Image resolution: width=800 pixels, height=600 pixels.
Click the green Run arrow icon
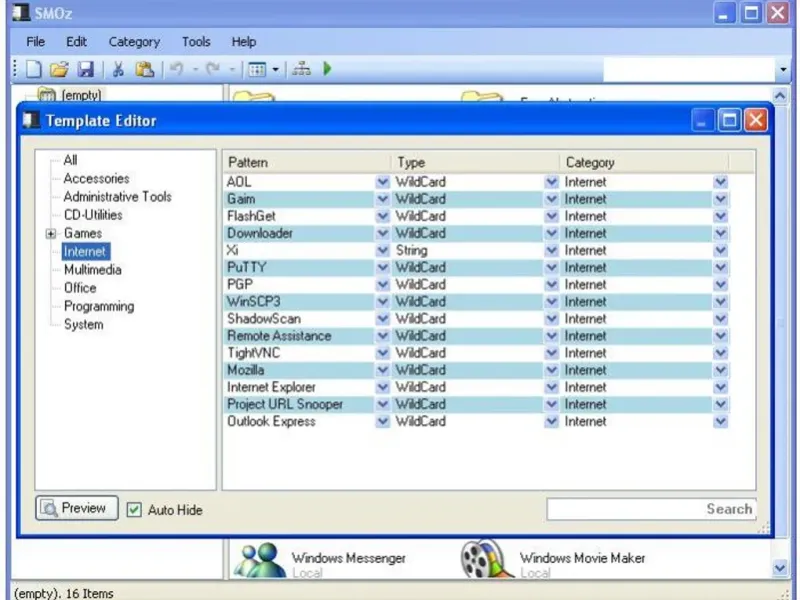[x=328, y=68]
